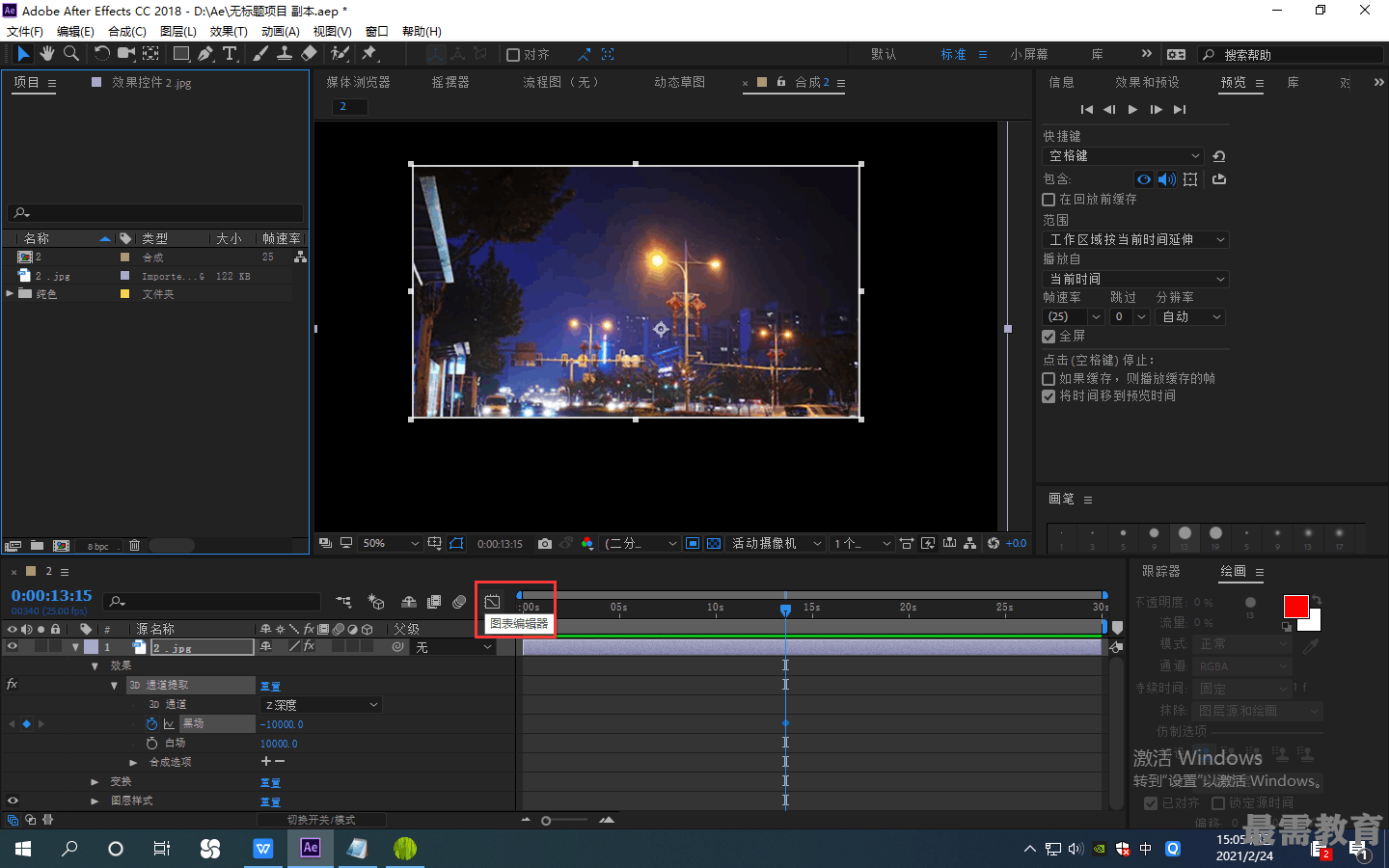Toggle the 黑场 stopwatch keyframing
The width and height of the screenshot is (1389, 868).
(151, 723)
